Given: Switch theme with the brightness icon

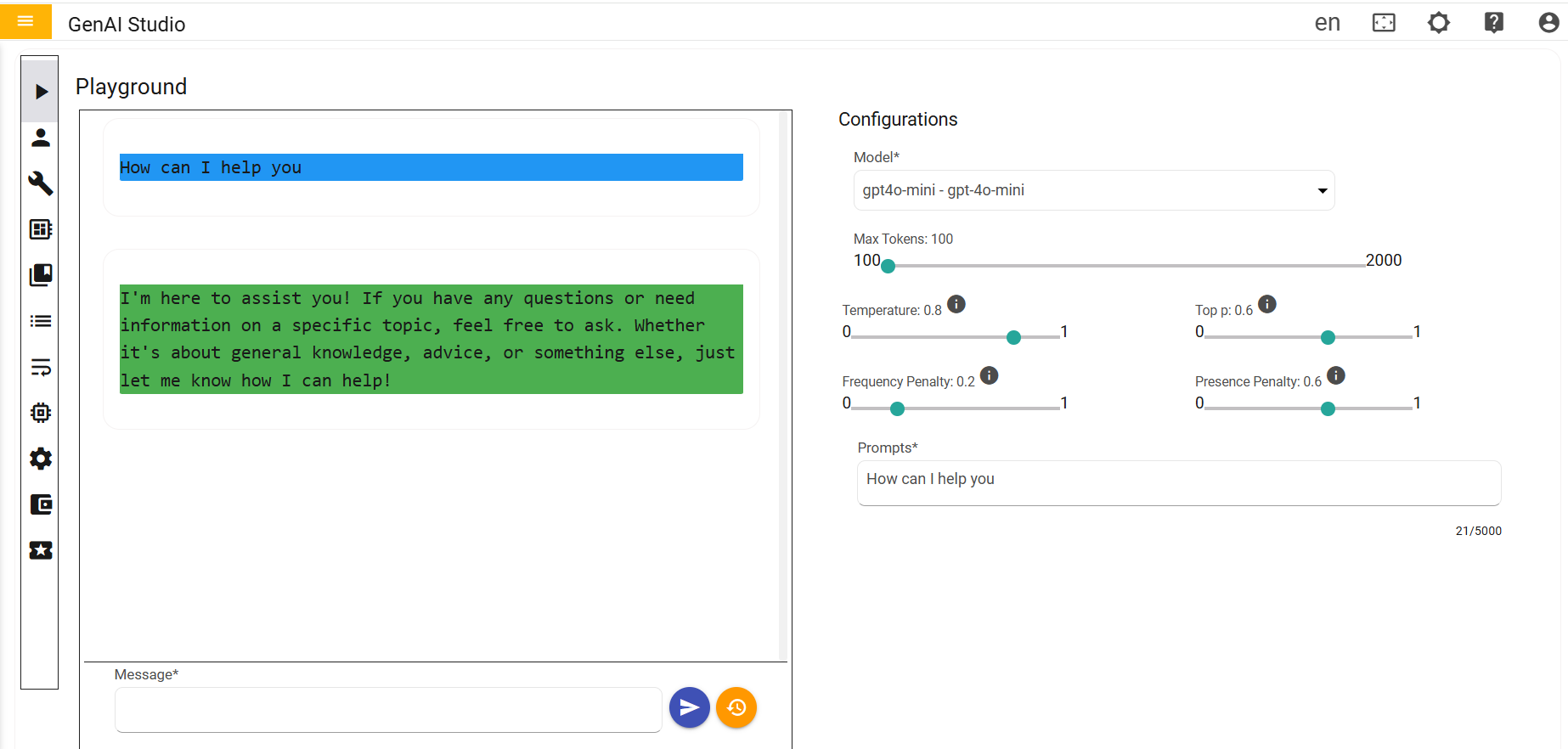Looking at the screenshot, I should click(x=1439, y=23).
